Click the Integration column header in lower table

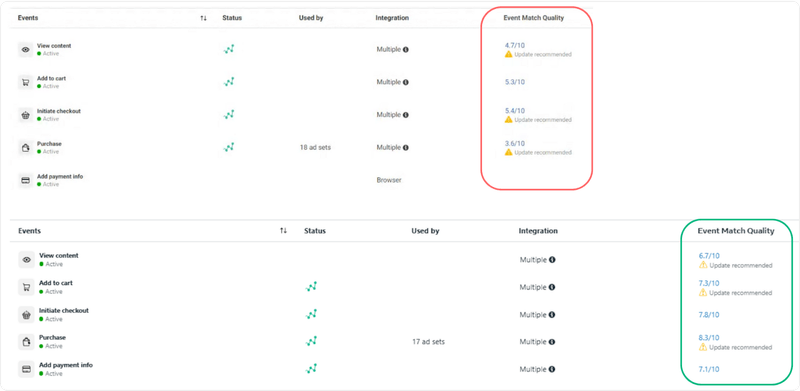point(538,231)
